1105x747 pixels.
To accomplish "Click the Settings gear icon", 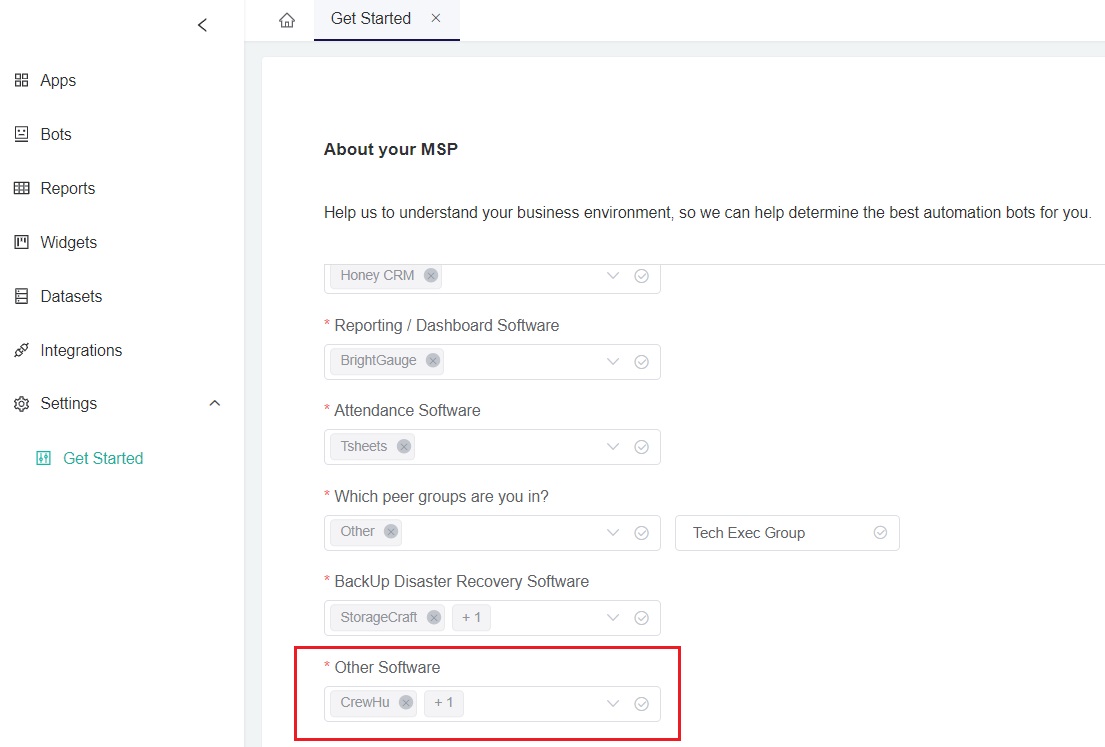I will [x=21, y=404].
